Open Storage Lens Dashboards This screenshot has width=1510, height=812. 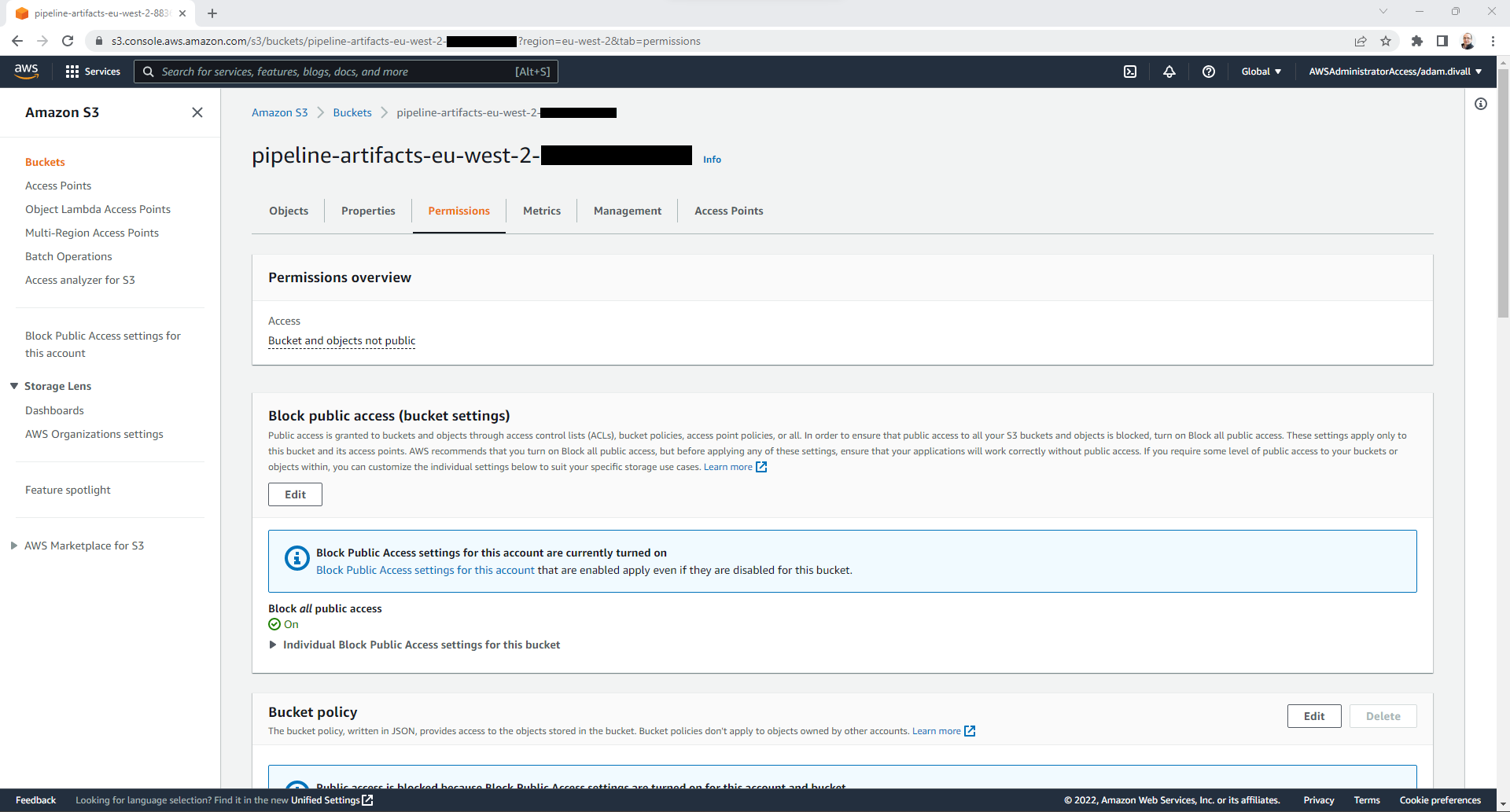tap(54, 410)
